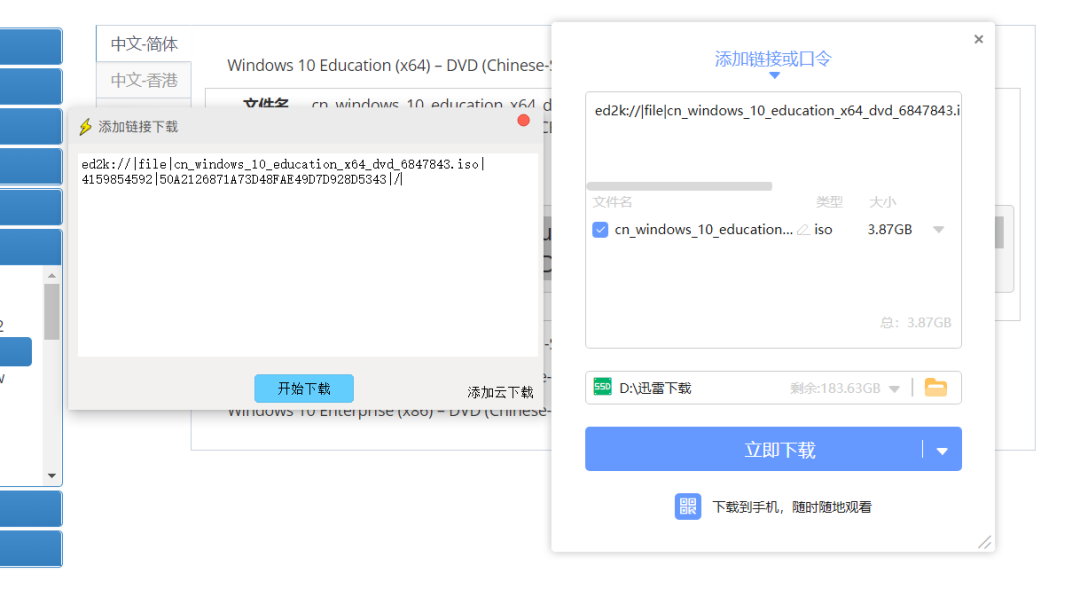Click inside the ed2k link text area

point(308,255)
